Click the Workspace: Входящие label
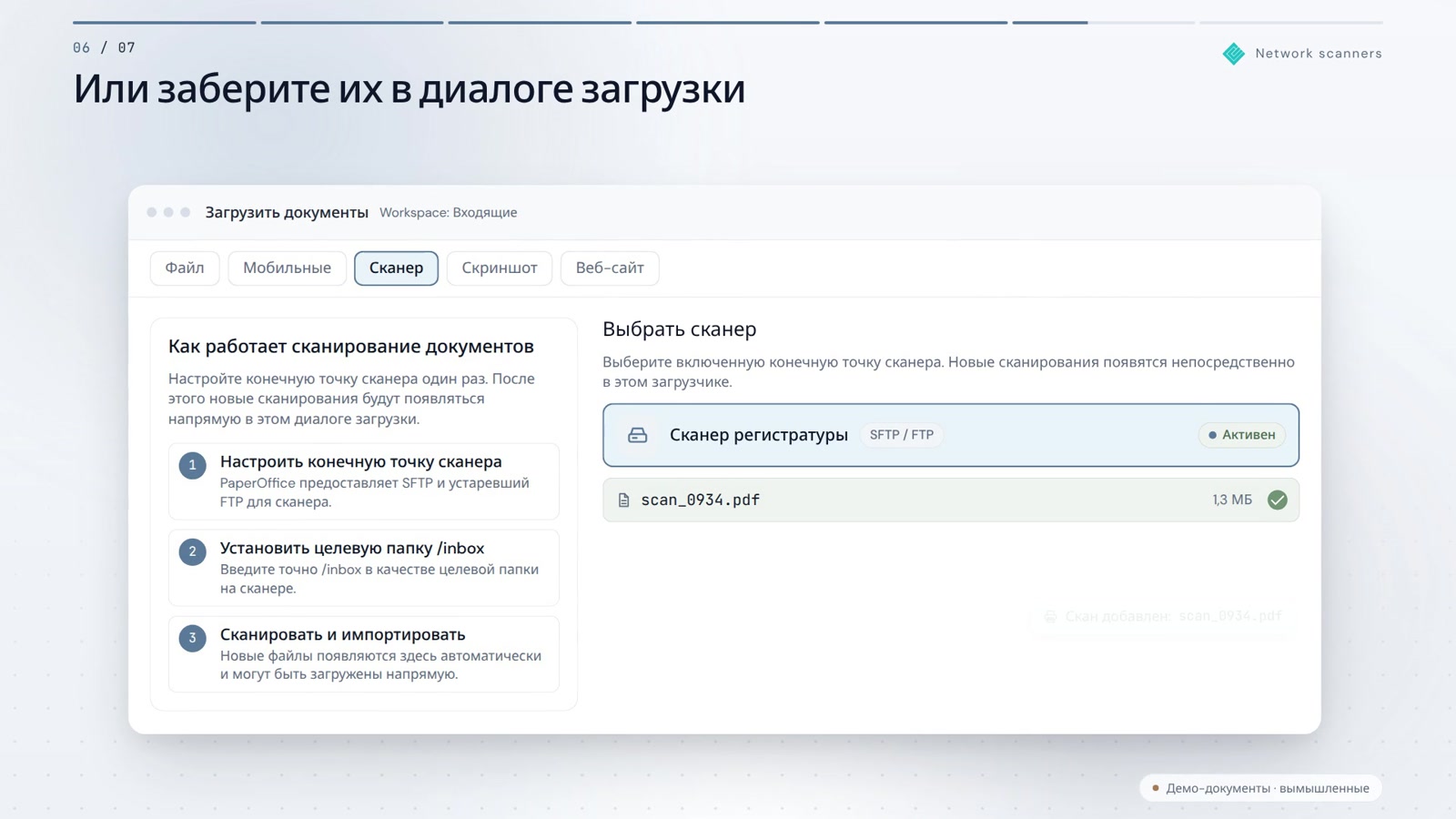Viewport: 1456px width, 819px height. pyautogui.click(x=449, y=212)
